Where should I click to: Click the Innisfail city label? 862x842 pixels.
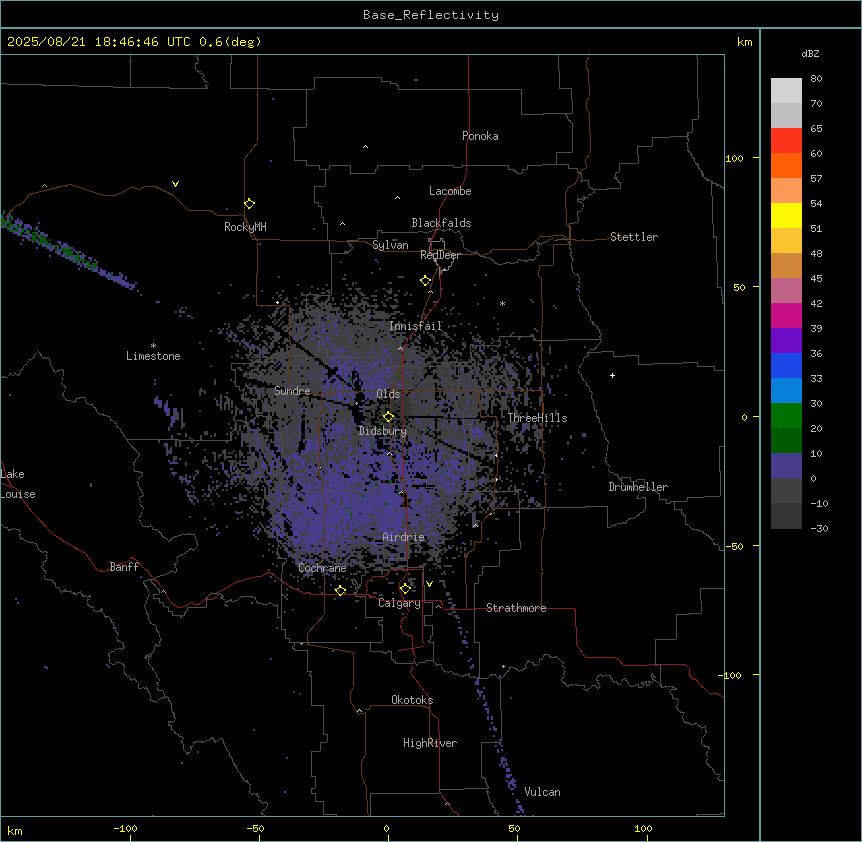tap(415, 326)
